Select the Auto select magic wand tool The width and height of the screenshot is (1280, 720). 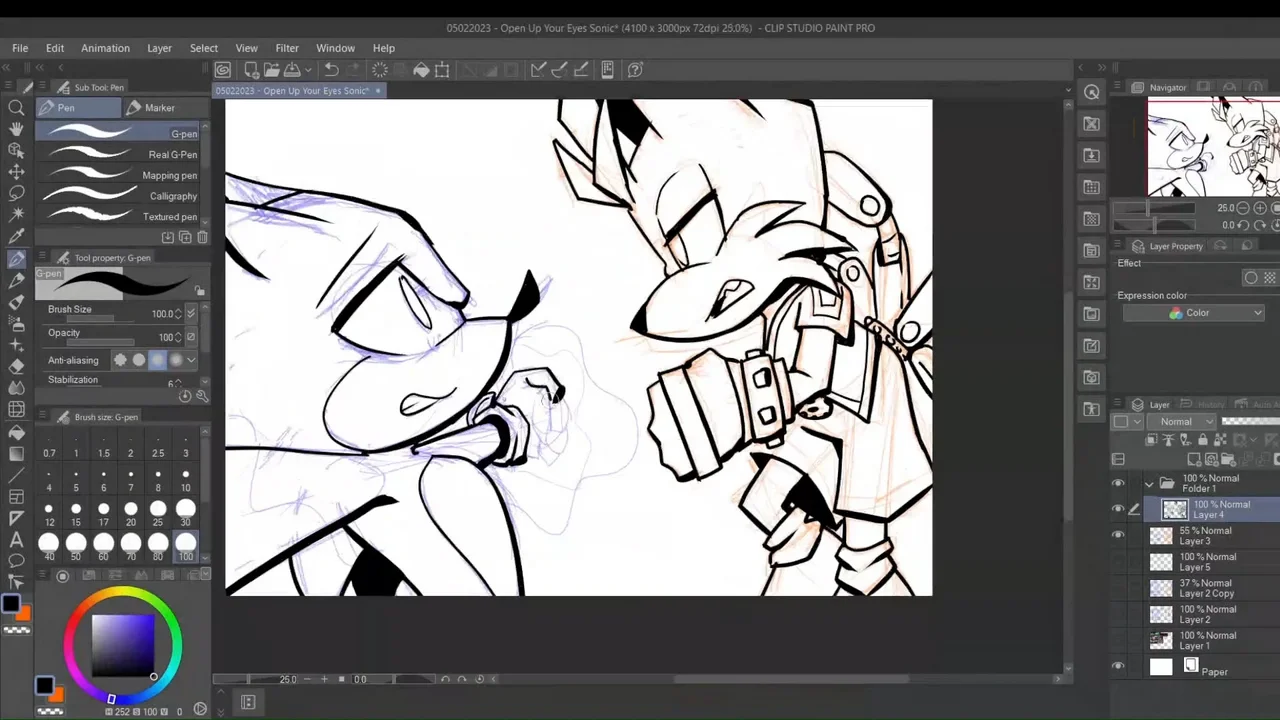(x=16, y=214)
